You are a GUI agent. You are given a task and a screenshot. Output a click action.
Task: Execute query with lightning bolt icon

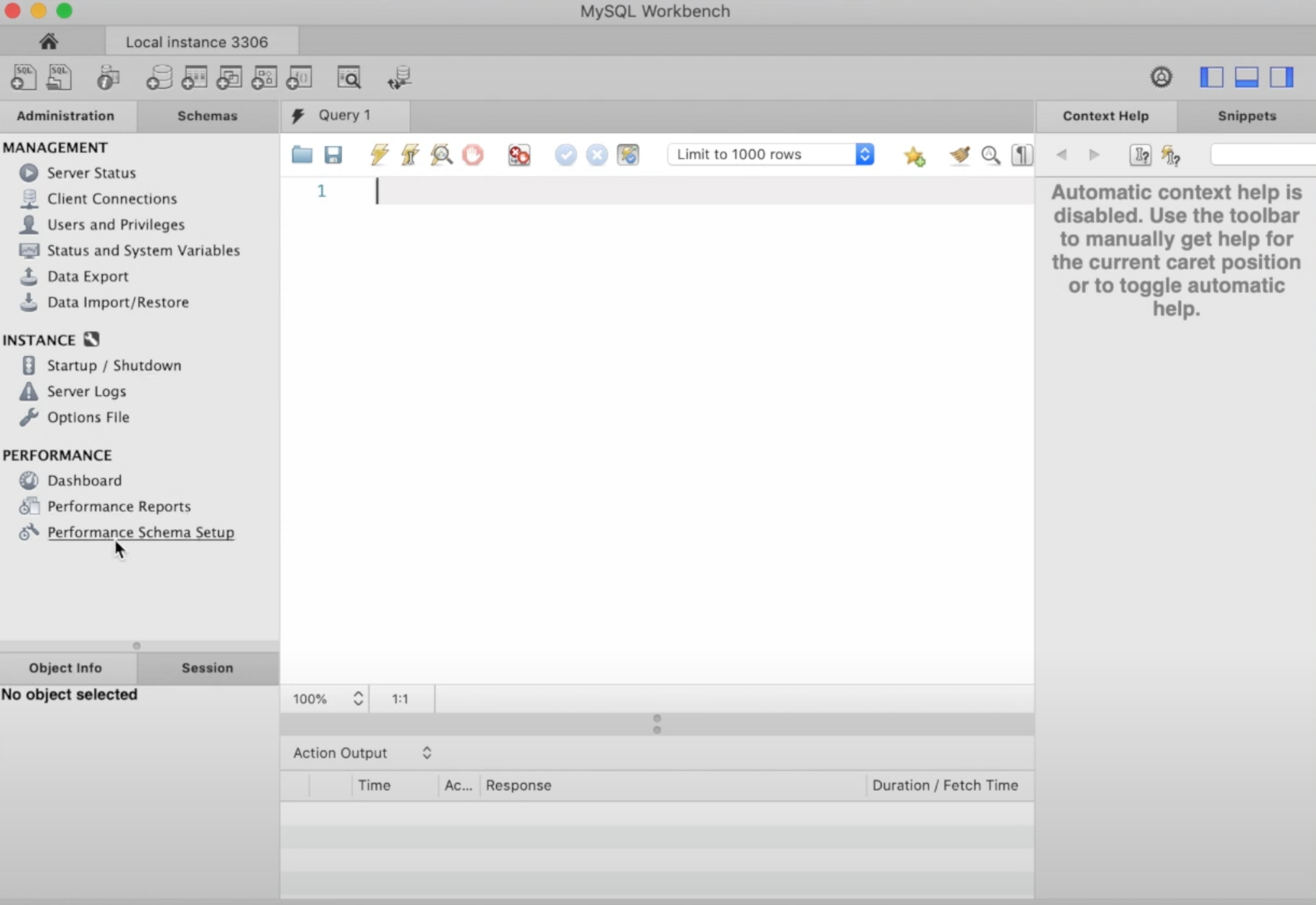(x=379, y=154)
